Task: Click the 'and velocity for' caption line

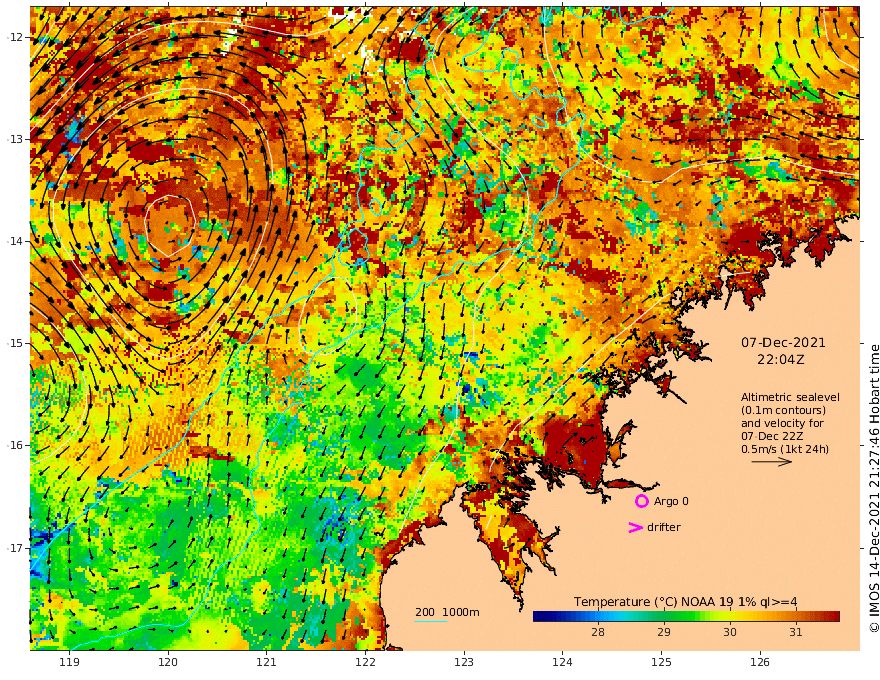Action: click(x=782, y=423)
